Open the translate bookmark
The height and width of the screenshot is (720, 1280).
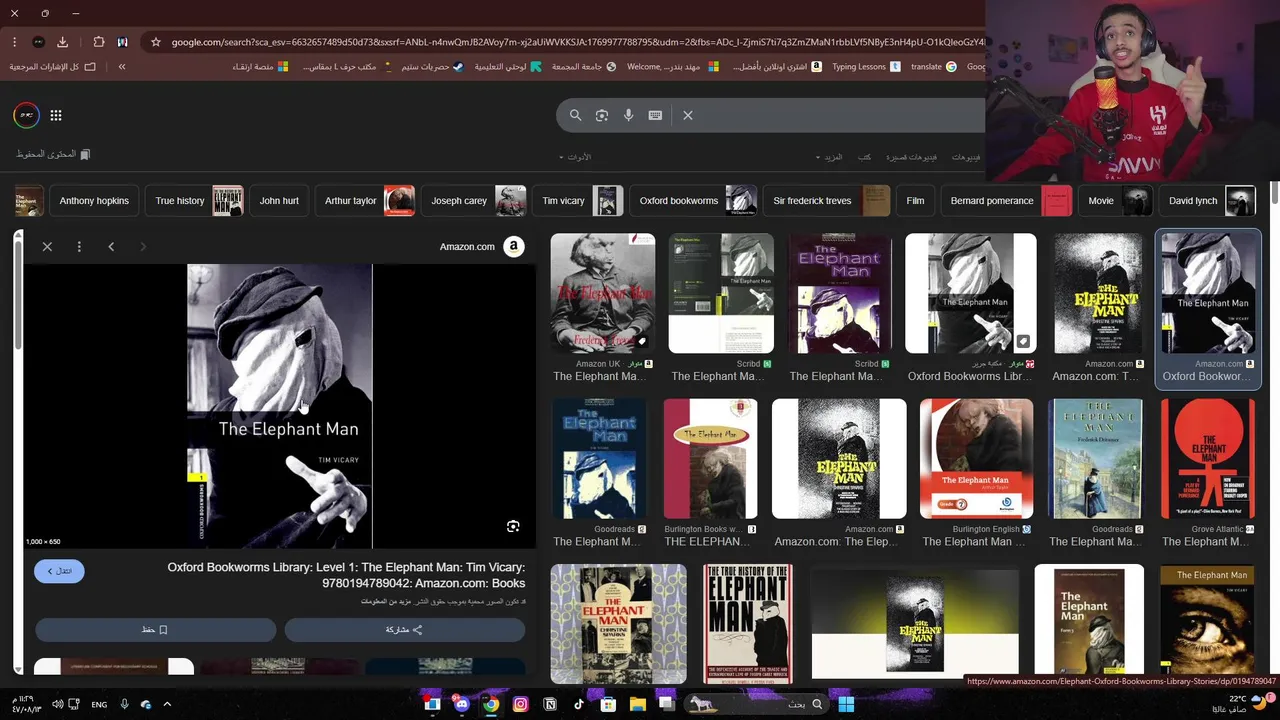tap(933, 66)
